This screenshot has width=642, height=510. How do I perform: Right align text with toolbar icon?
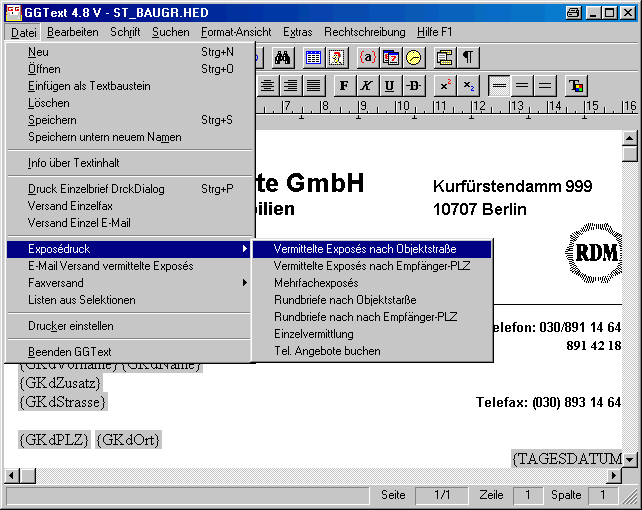coord(291,86)
